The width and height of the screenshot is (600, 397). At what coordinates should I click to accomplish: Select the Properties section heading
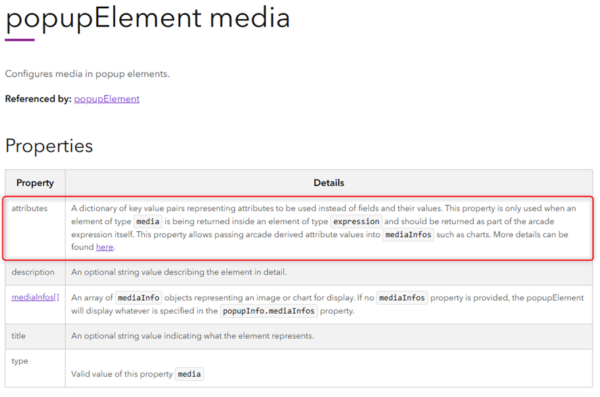click(49, 146)
